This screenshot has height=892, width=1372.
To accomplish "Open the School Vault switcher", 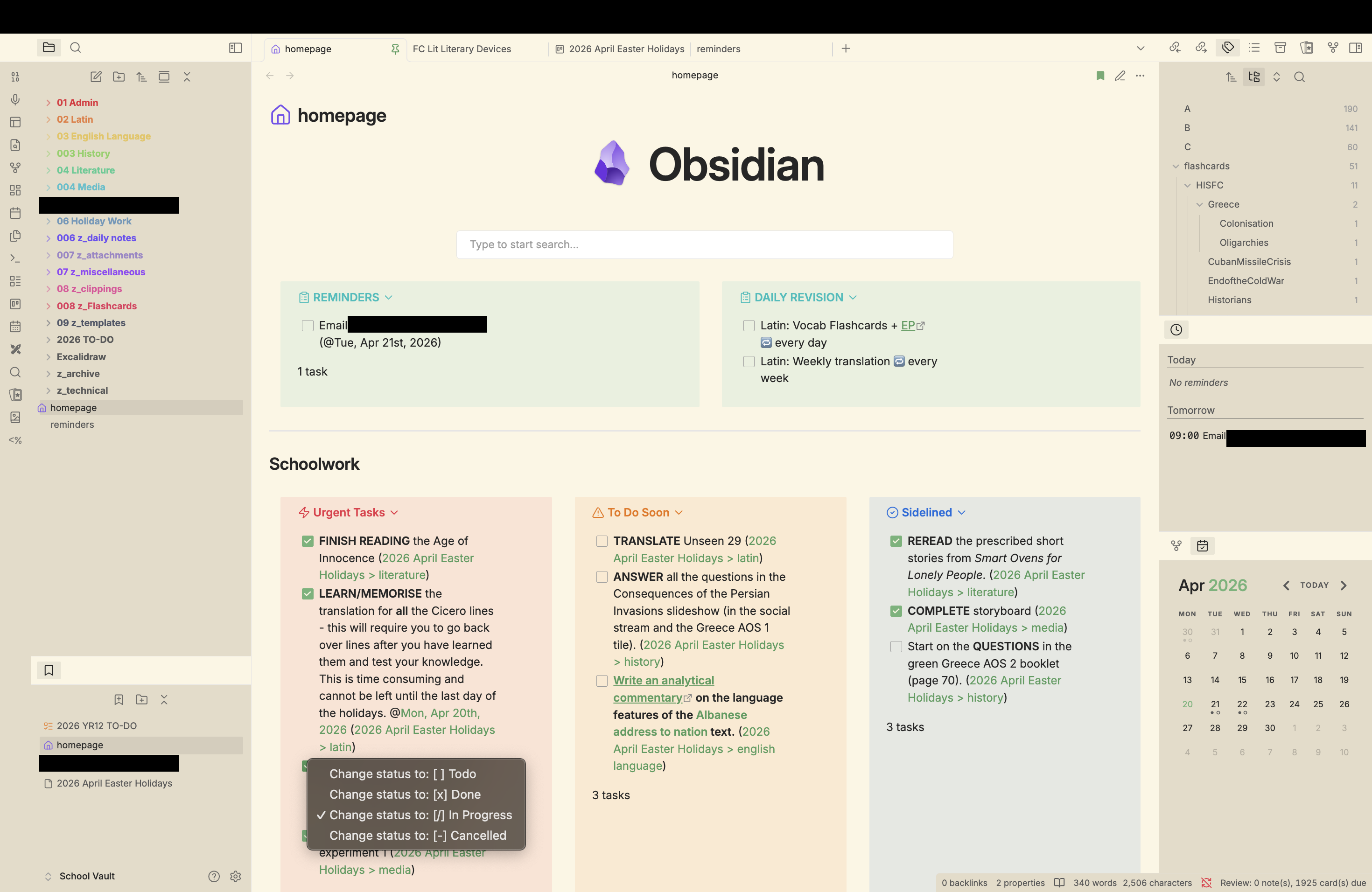I will coord(80,877).
